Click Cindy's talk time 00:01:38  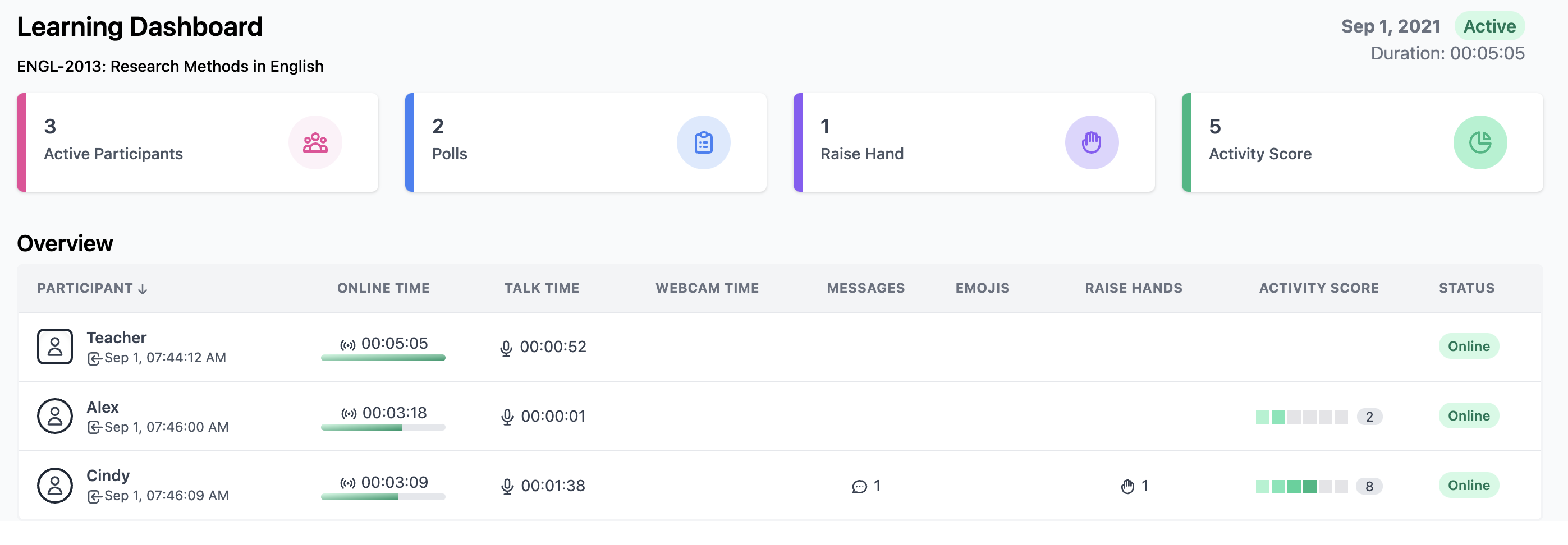553,486
